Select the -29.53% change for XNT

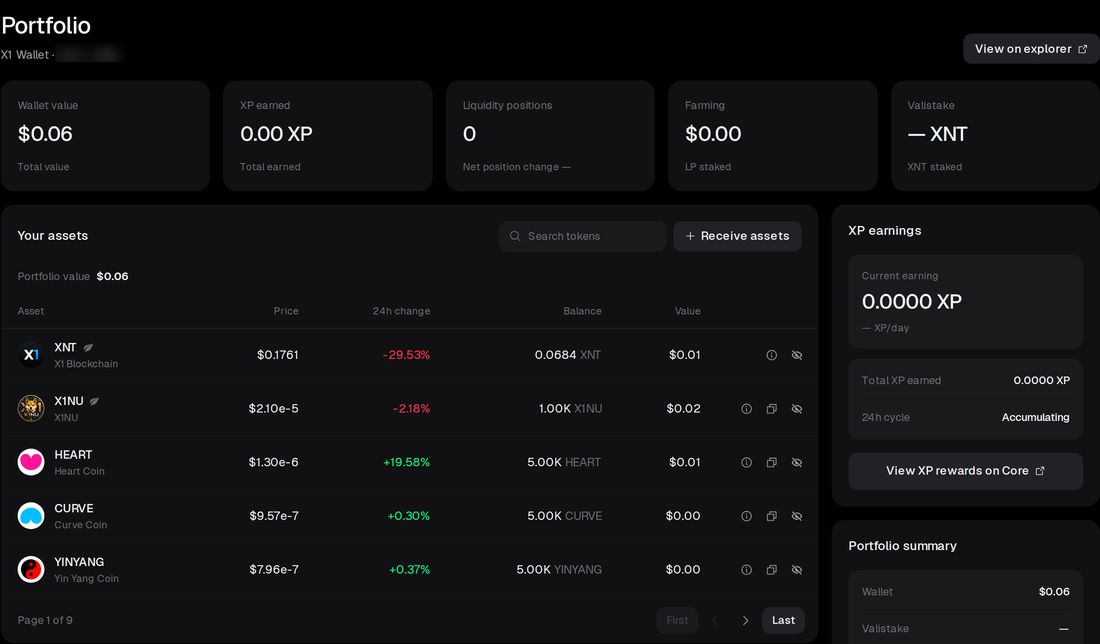[406, 355]
